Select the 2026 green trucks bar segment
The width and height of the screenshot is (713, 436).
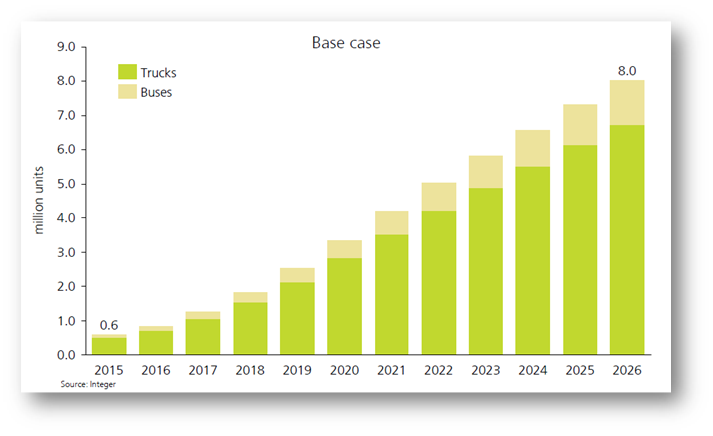[x=627, y=240]
